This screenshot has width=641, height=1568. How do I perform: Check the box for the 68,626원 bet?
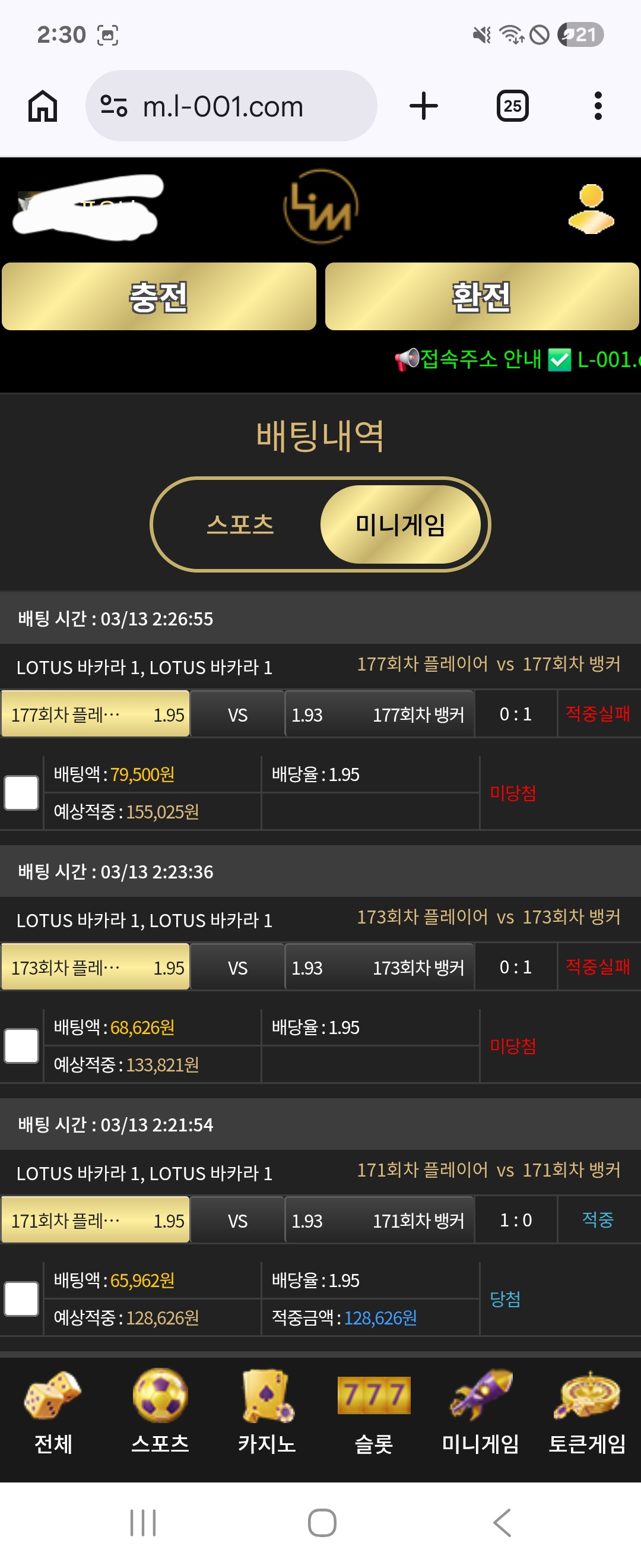[22, 1046]
